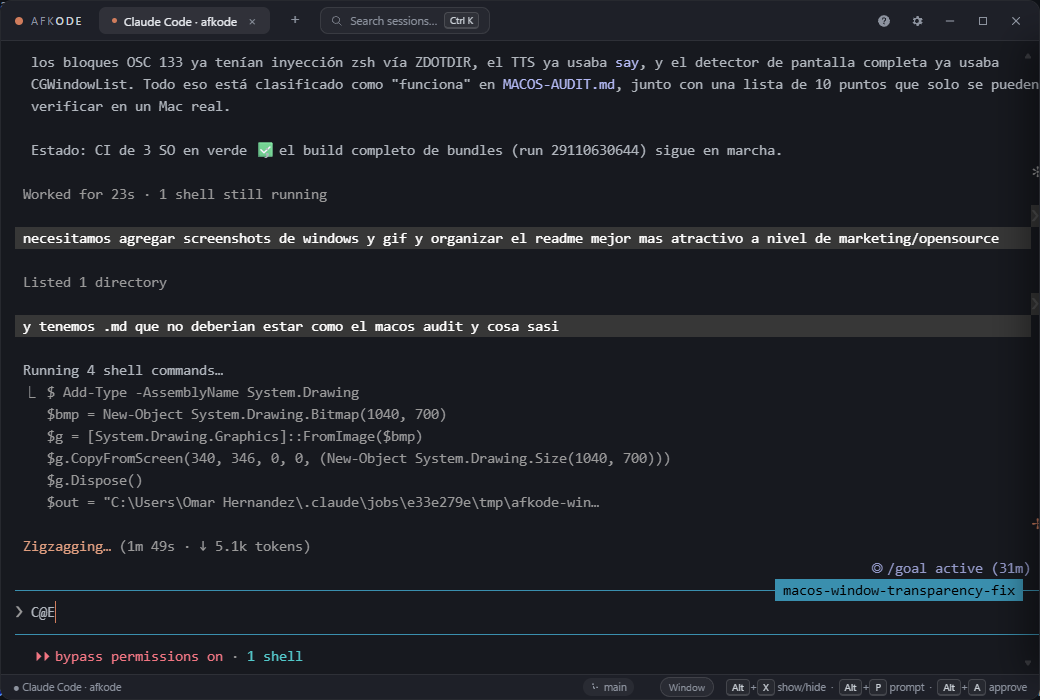Image resolution: width=1040 pixels, height=700 pixels.
Task: Click the AFKODE logo
Action: click(48, 21)
